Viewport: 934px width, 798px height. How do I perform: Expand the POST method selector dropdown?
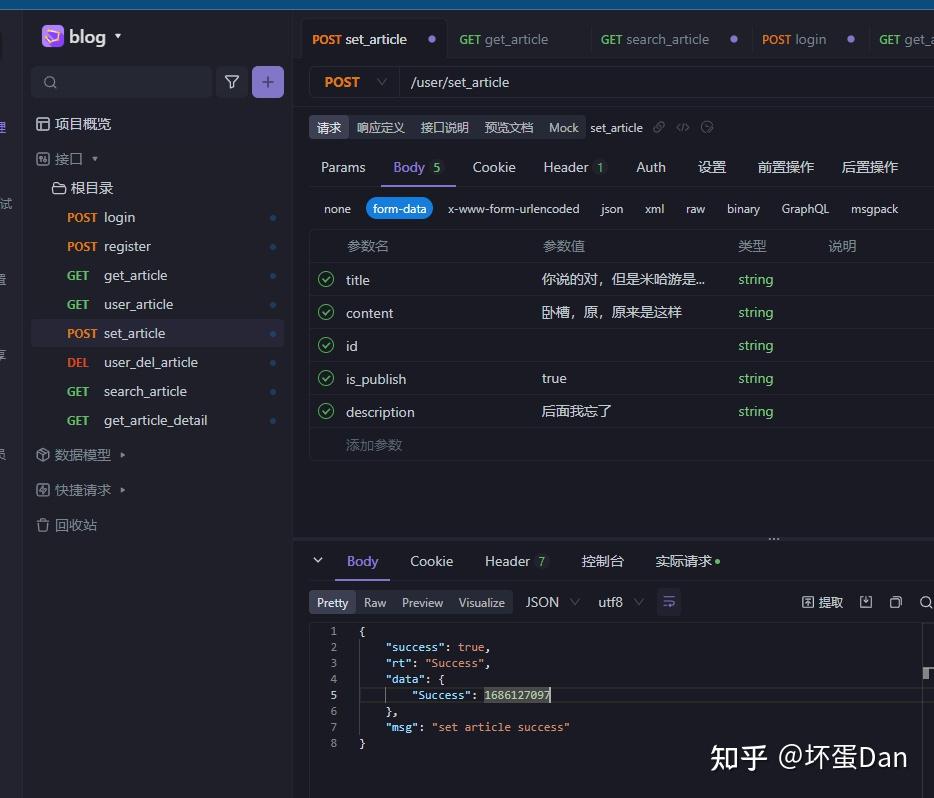[381, 82]
